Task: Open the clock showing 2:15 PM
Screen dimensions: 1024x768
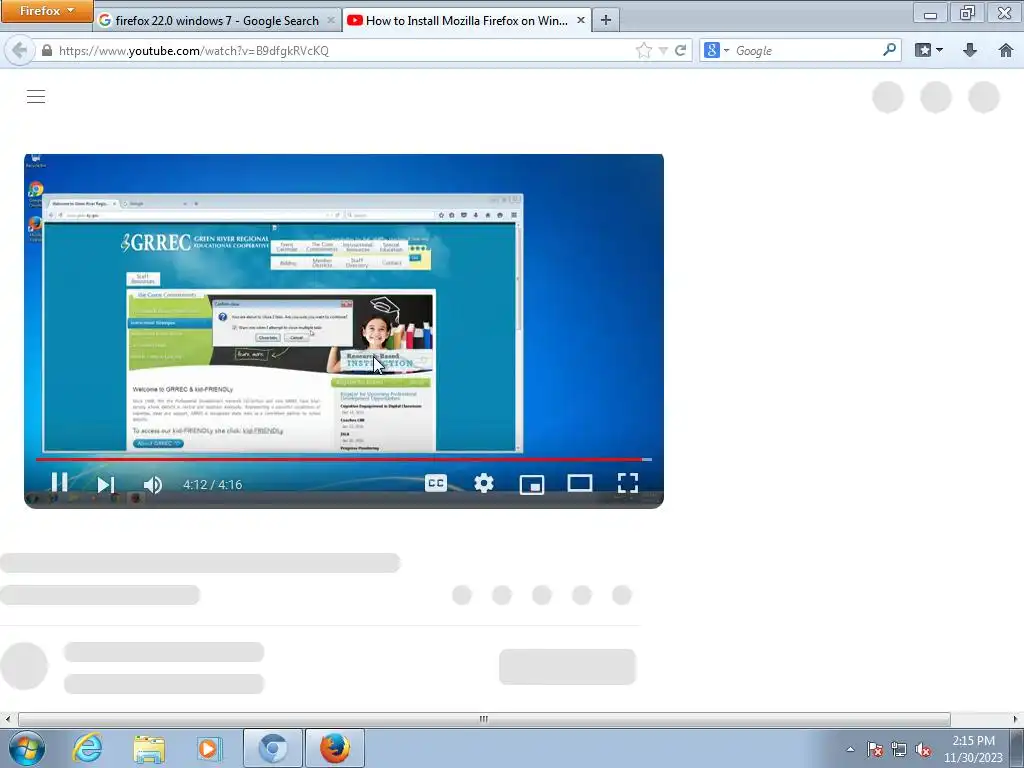Action: click(973, 749)
